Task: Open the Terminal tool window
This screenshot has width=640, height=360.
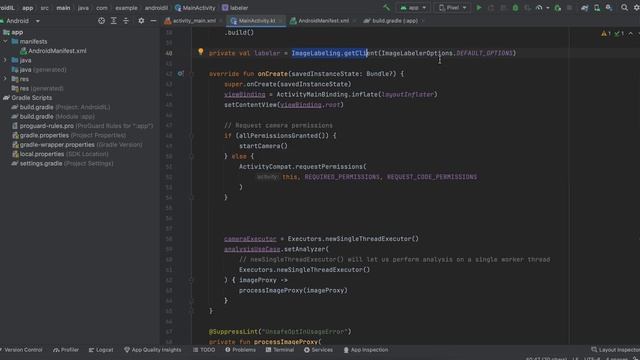Action: (x=280, y=350)
